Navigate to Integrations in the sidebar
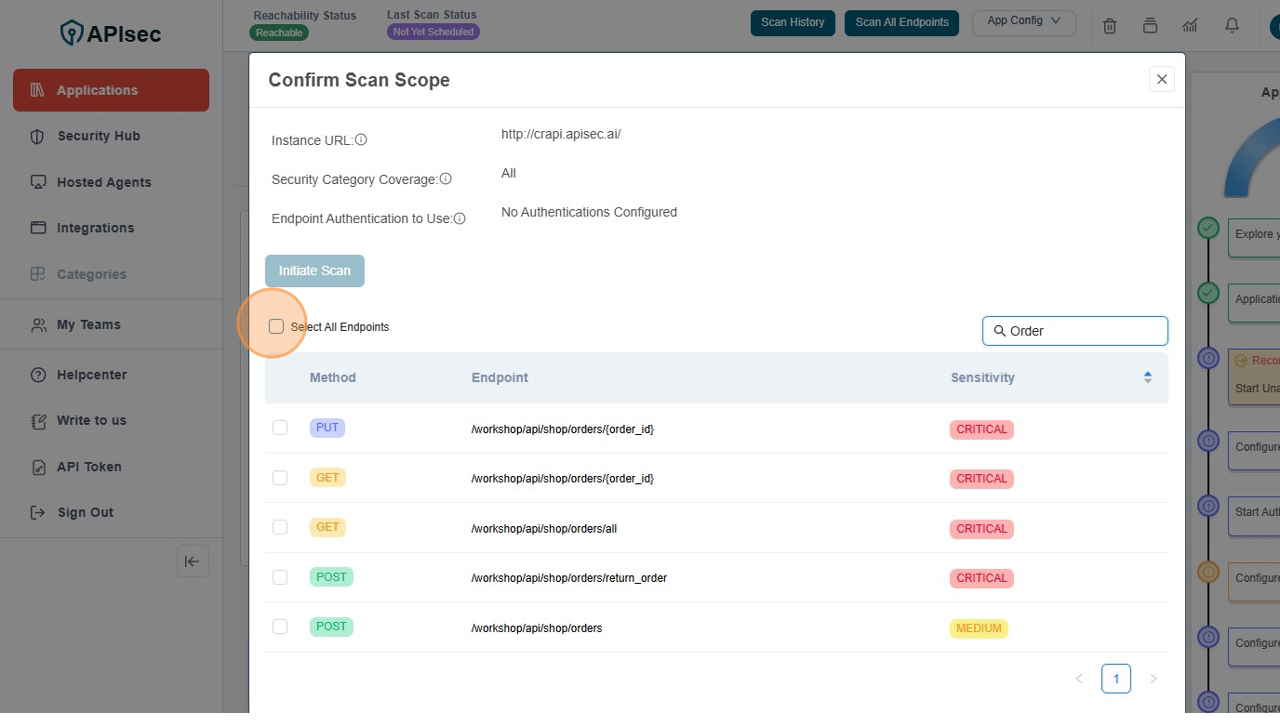 (x=95, y=228)
